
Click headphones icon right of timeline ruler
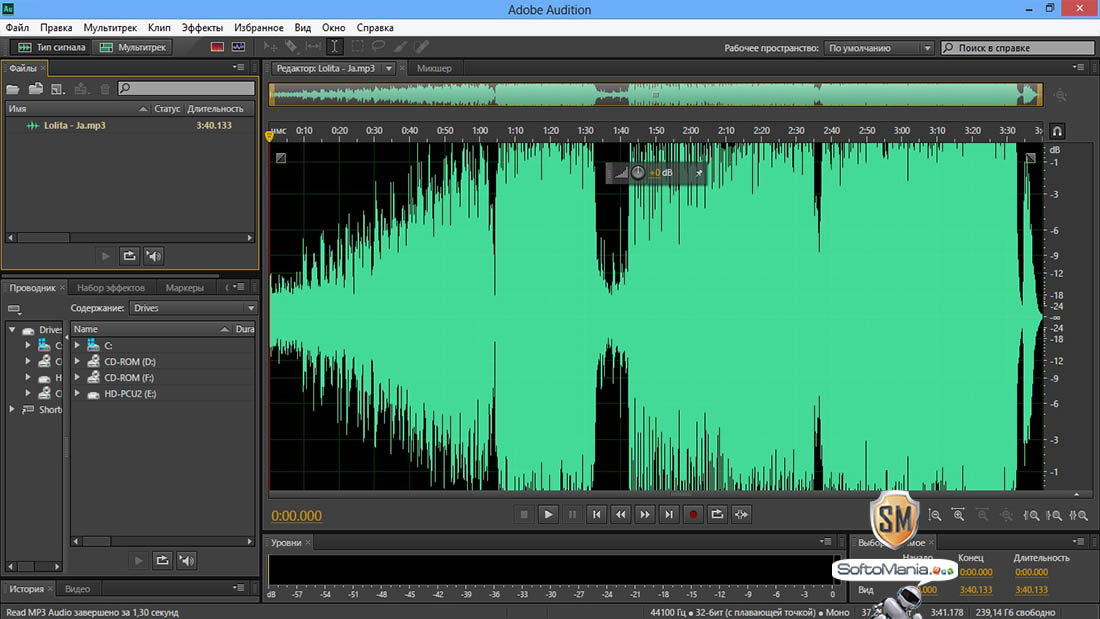click(x=1057, y=131)
